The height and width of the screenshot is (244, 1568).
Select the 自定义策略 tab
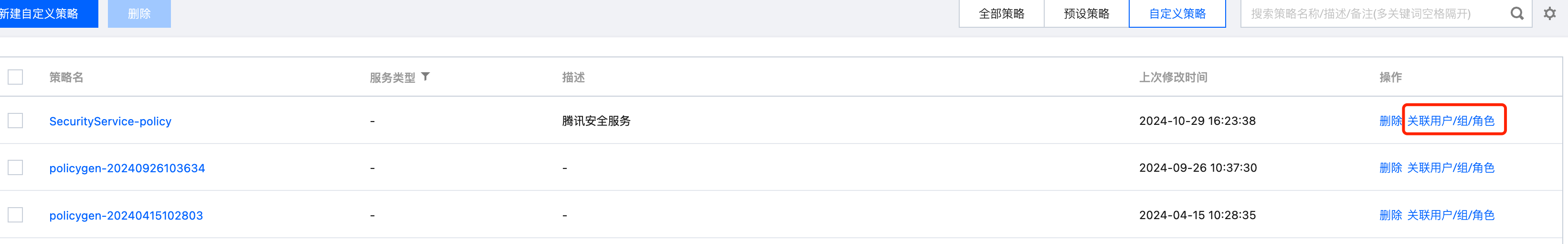point(1176,13)
